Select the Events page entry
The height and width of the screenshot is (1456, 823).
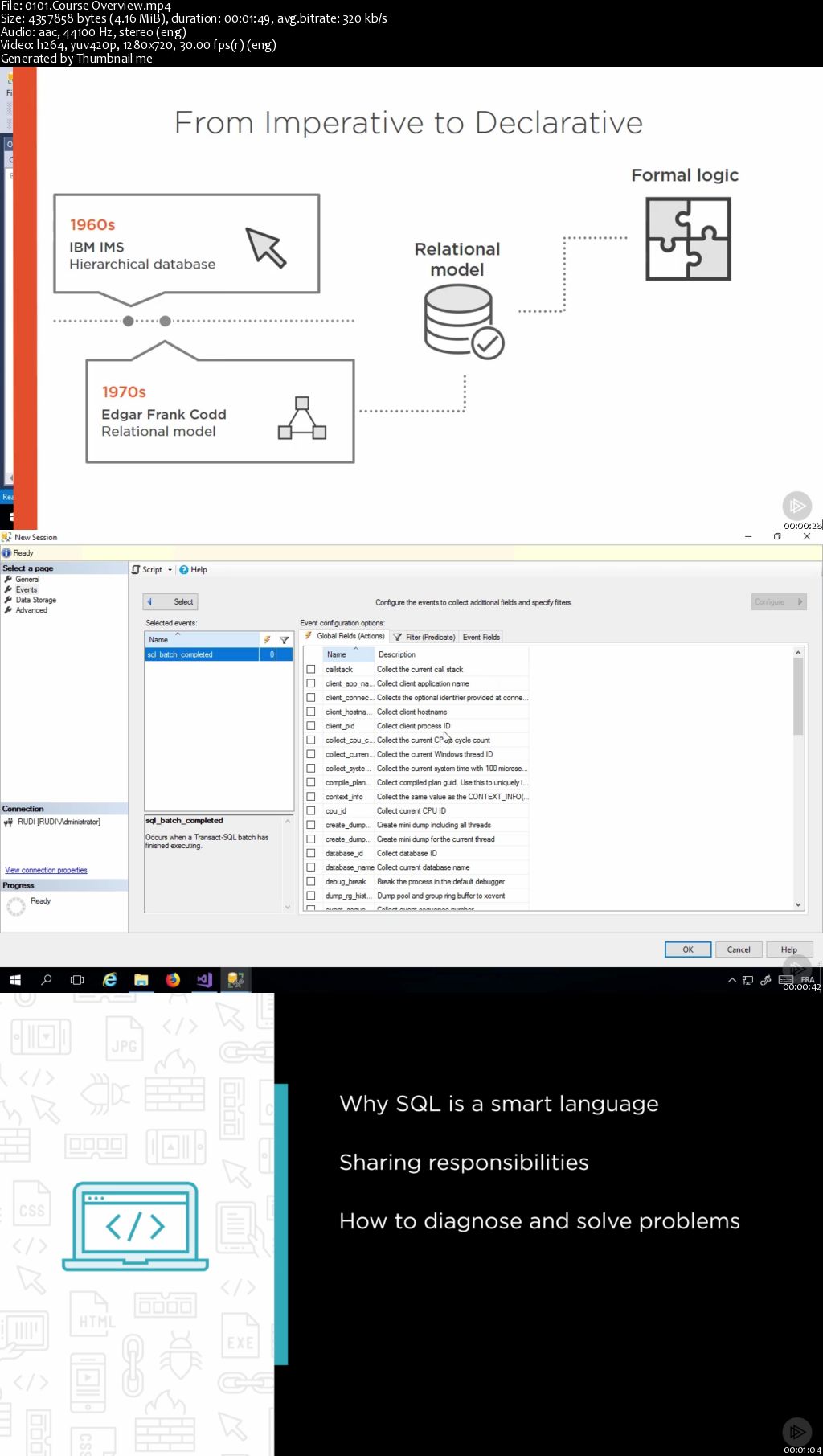[x=27, y=589]
